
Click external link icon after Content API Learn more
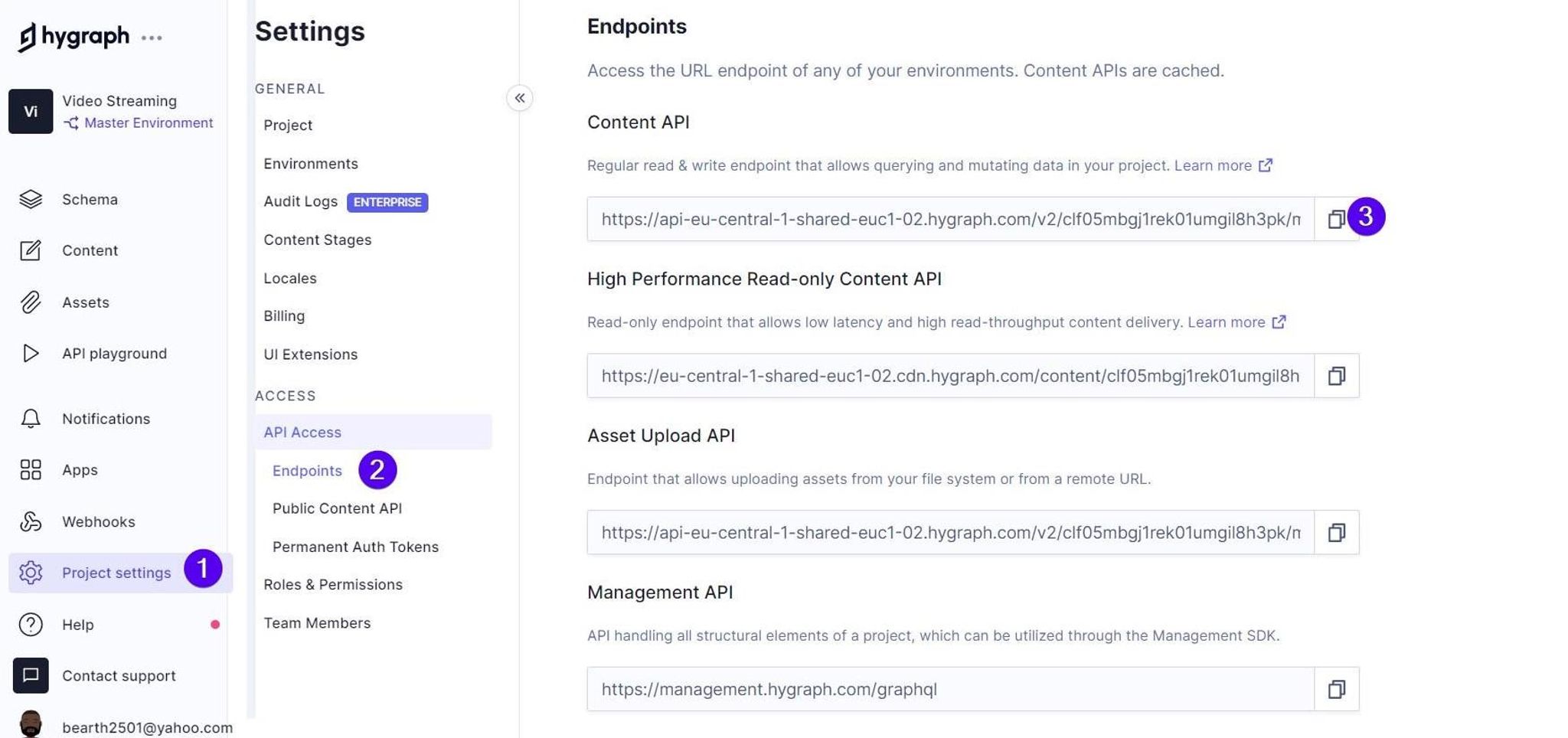pyautogui.click(x=1266, y=165)
